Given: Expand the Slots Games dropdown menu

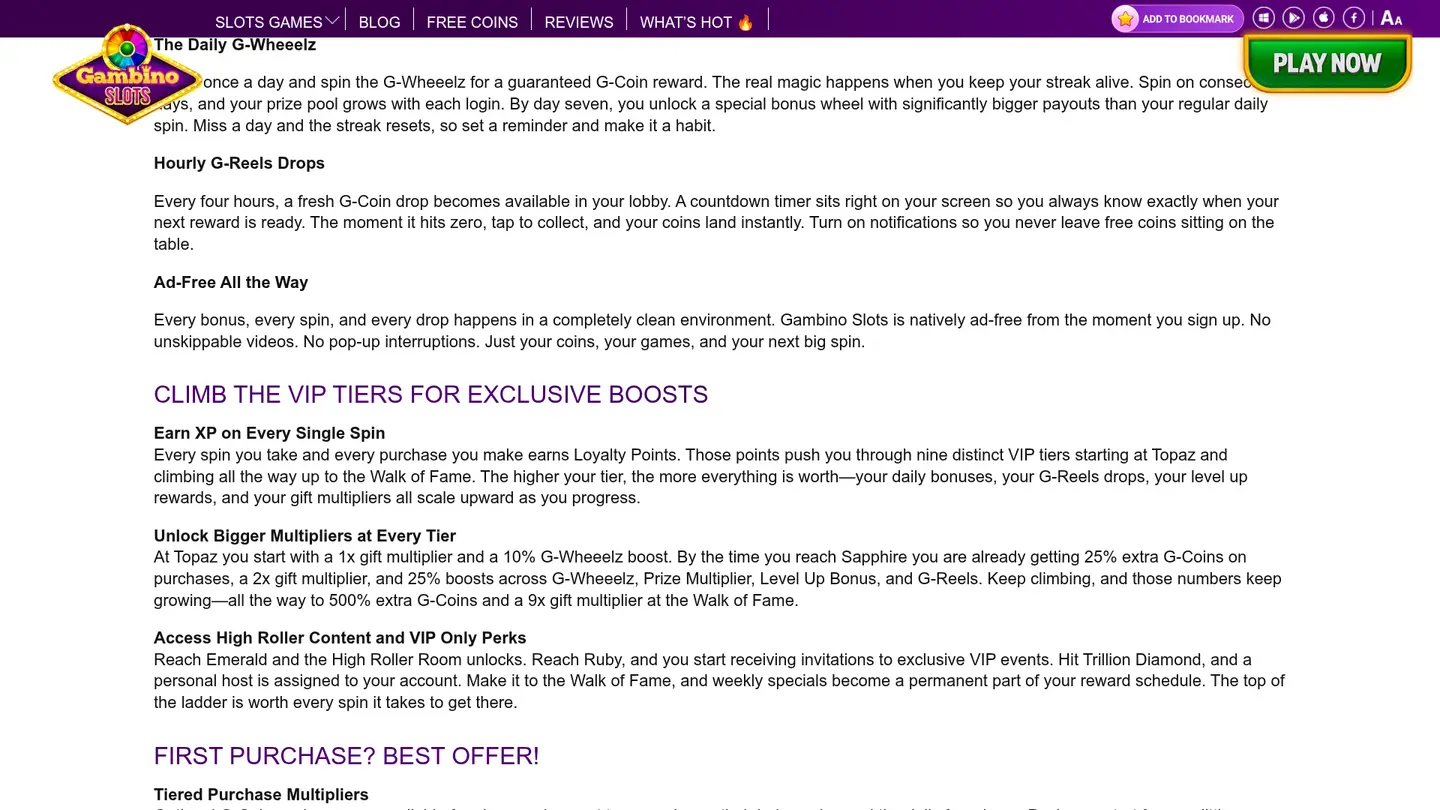Looking at the screenshot, I should [277, 21].
